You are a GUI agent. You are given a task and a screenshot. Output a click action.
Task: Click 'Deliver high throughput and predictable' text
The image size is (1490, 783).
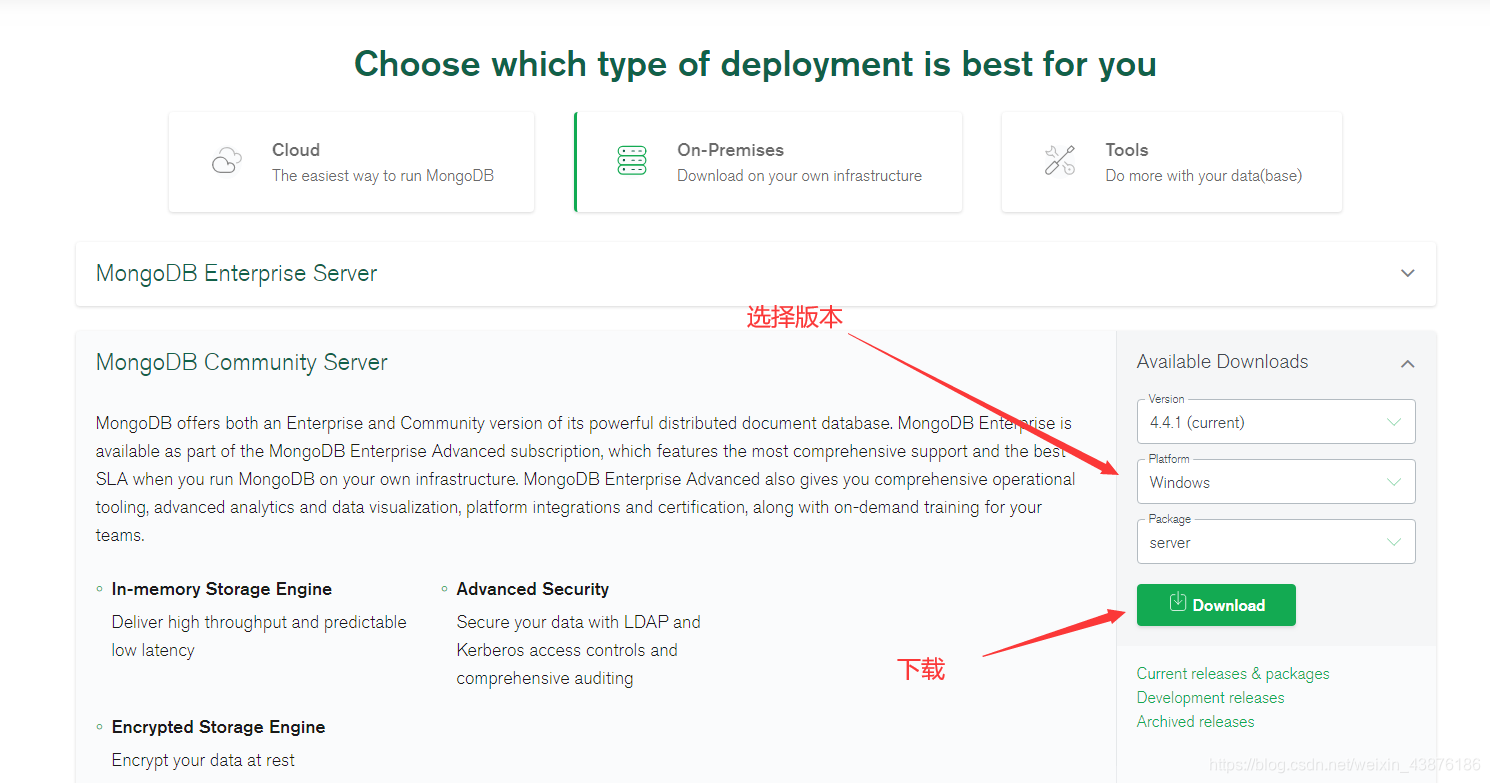[259, 622]
